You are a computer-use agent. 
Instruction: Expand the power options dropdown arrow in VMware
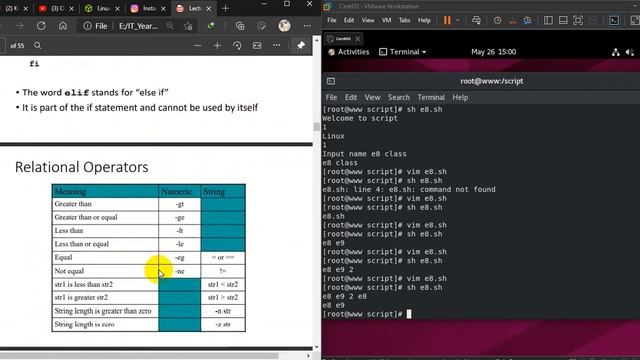click(x=458, y=20)
